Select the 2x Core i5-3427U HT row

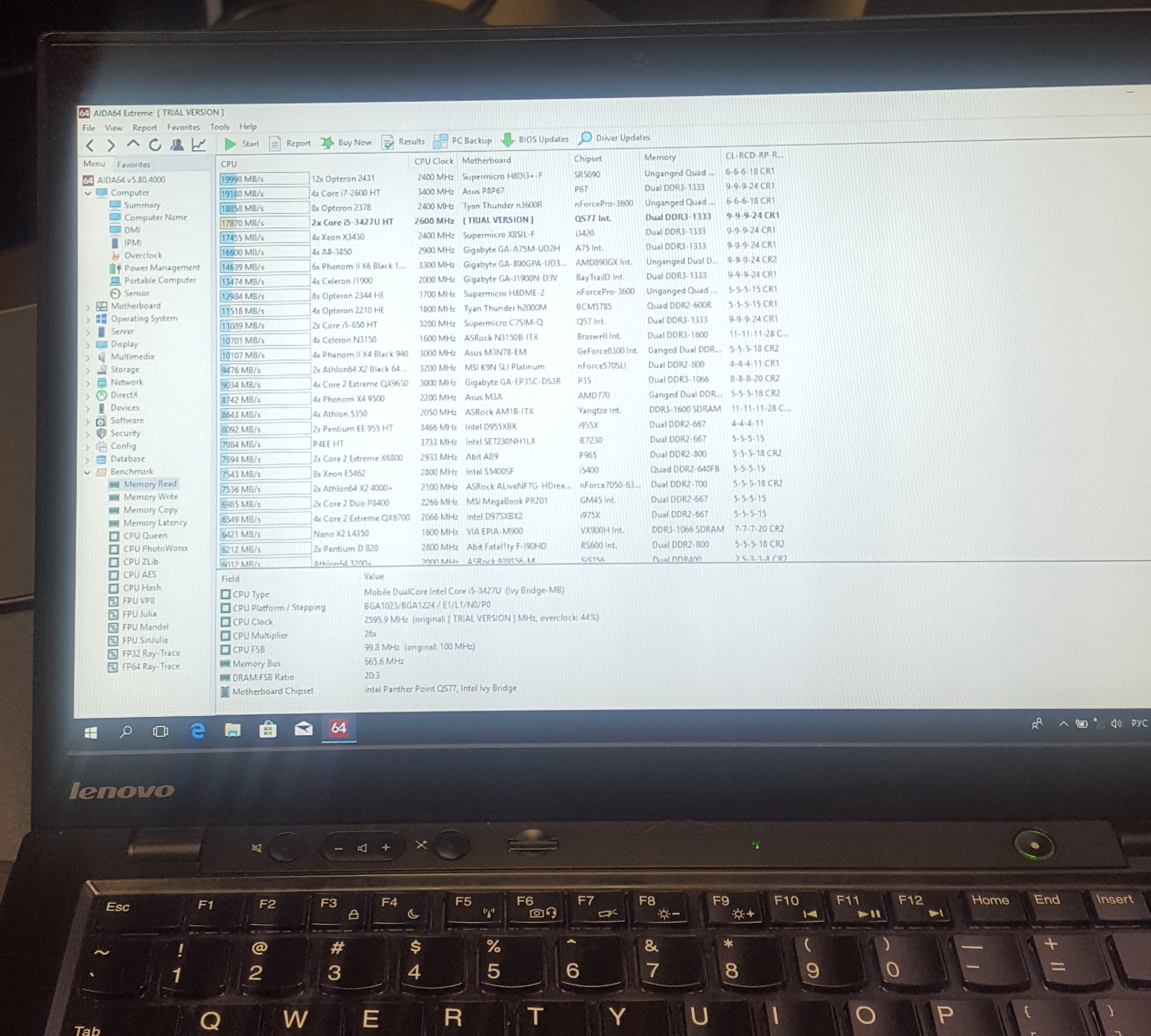[x=500, y=219]
